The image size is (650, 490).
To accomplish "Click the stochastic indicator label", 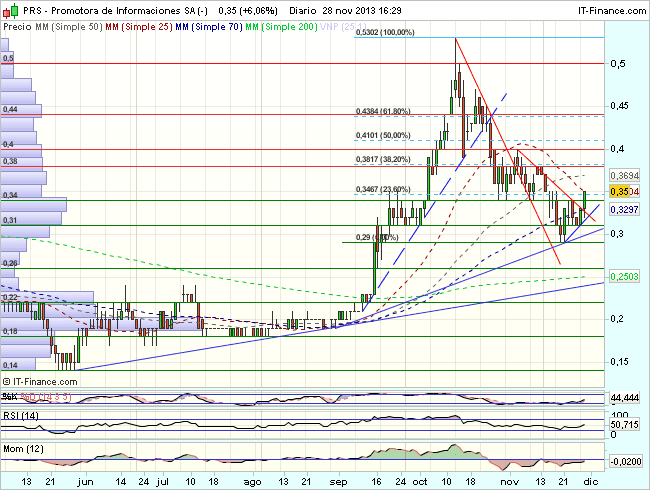I will pyautogui.click(x=37, y=397).
